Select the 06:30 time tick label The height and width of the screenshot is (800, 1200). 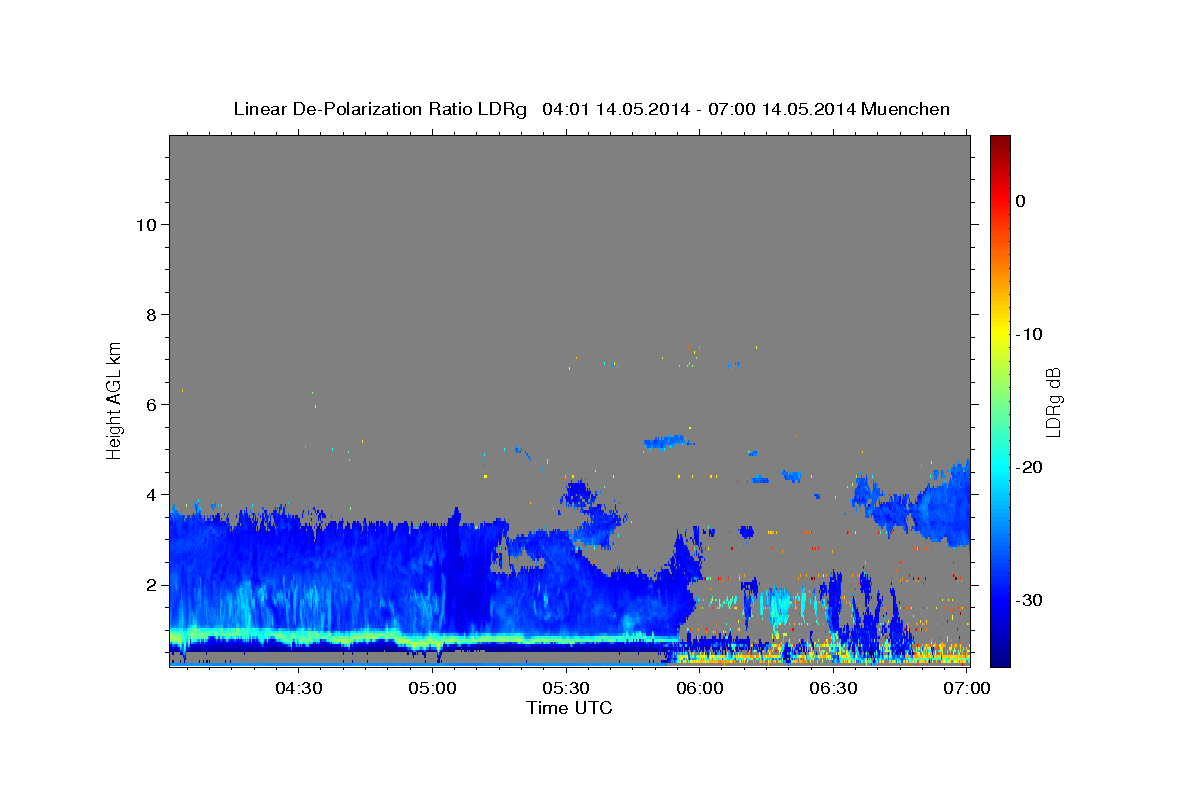pos(834,688)
